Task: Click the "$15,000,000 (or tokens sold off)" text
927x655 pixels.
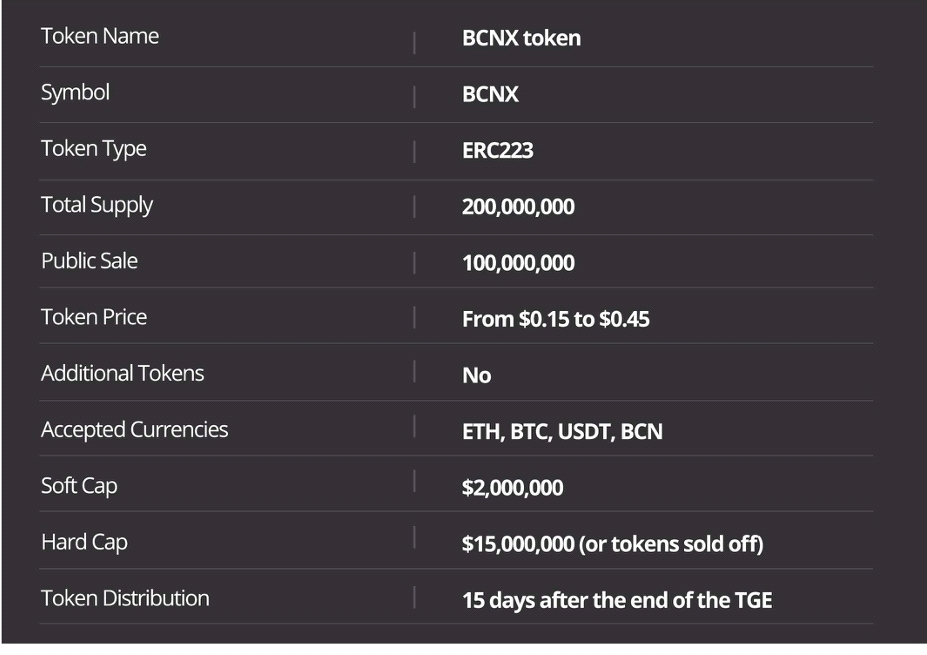Action: [x=611, y=544]
